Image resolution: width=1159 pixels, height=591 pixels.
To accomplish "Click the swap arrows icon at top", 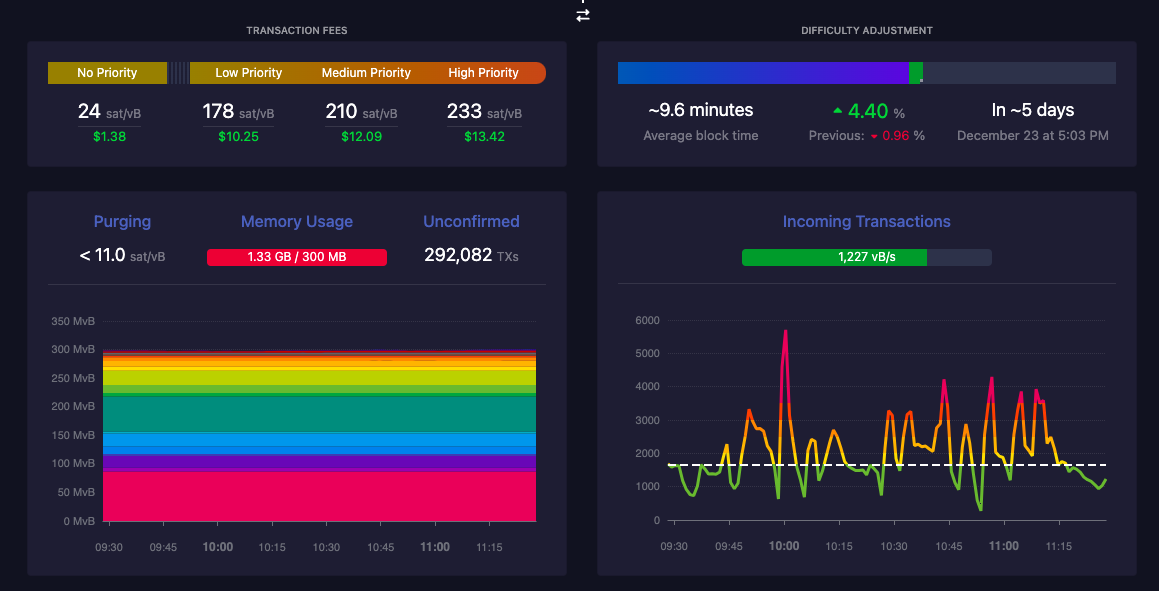I will [x=582, y=15].
